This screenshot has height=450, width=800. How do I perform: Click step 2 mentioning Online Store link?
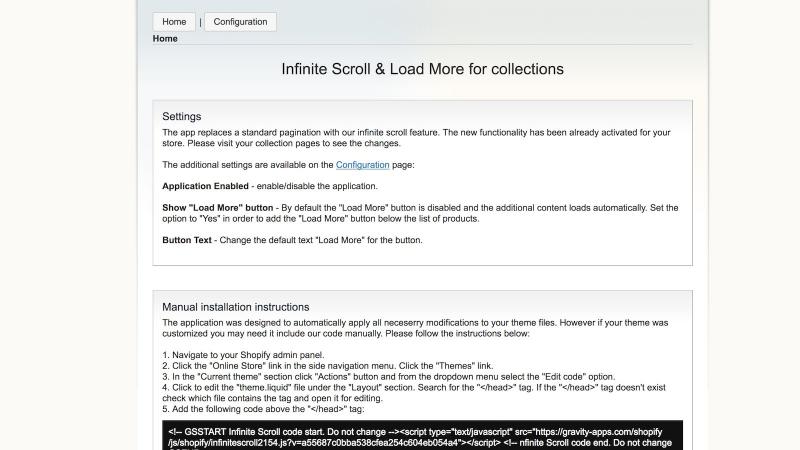pos(328,366)
